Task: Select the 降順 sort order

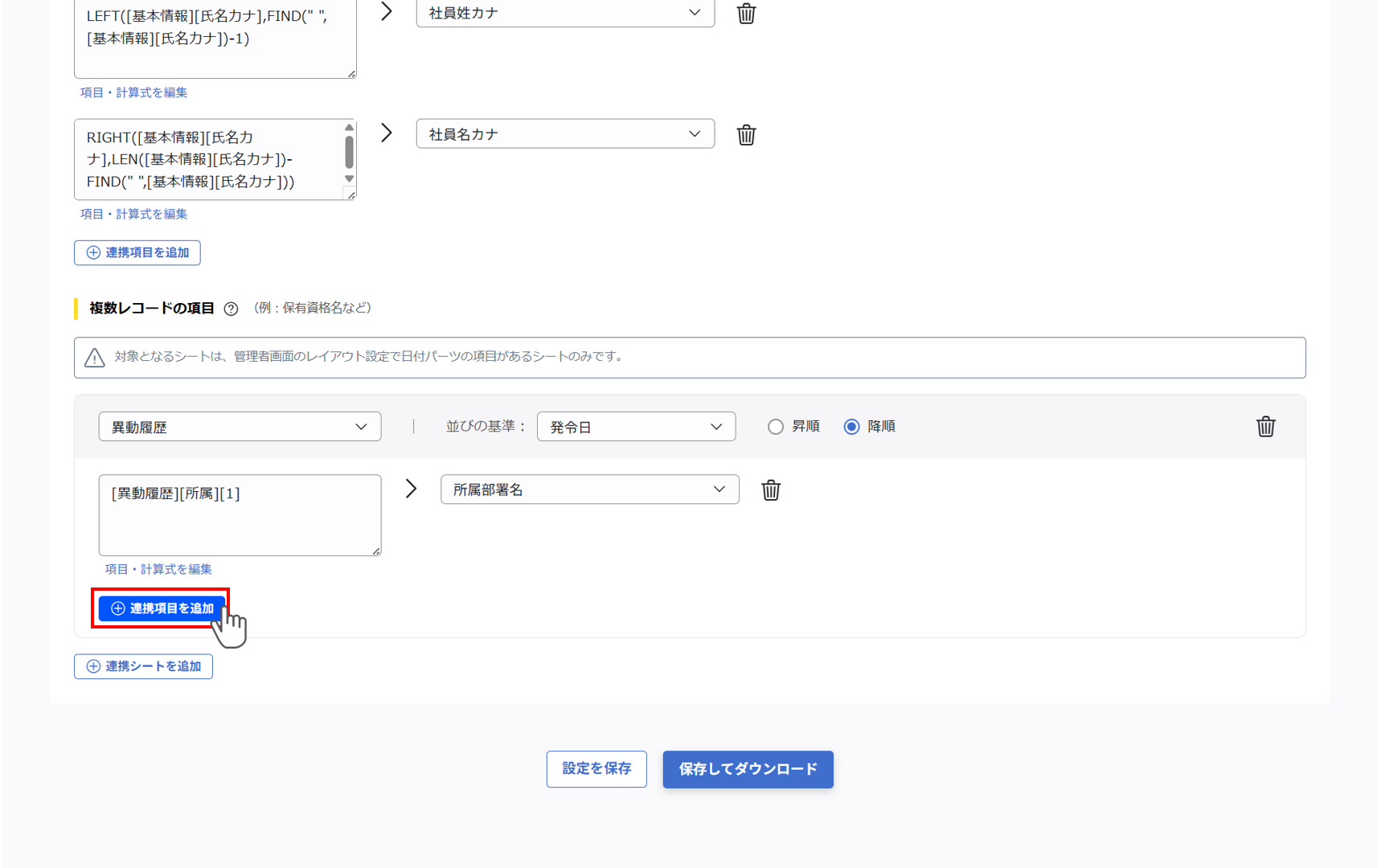Action: tap(851, 427)
